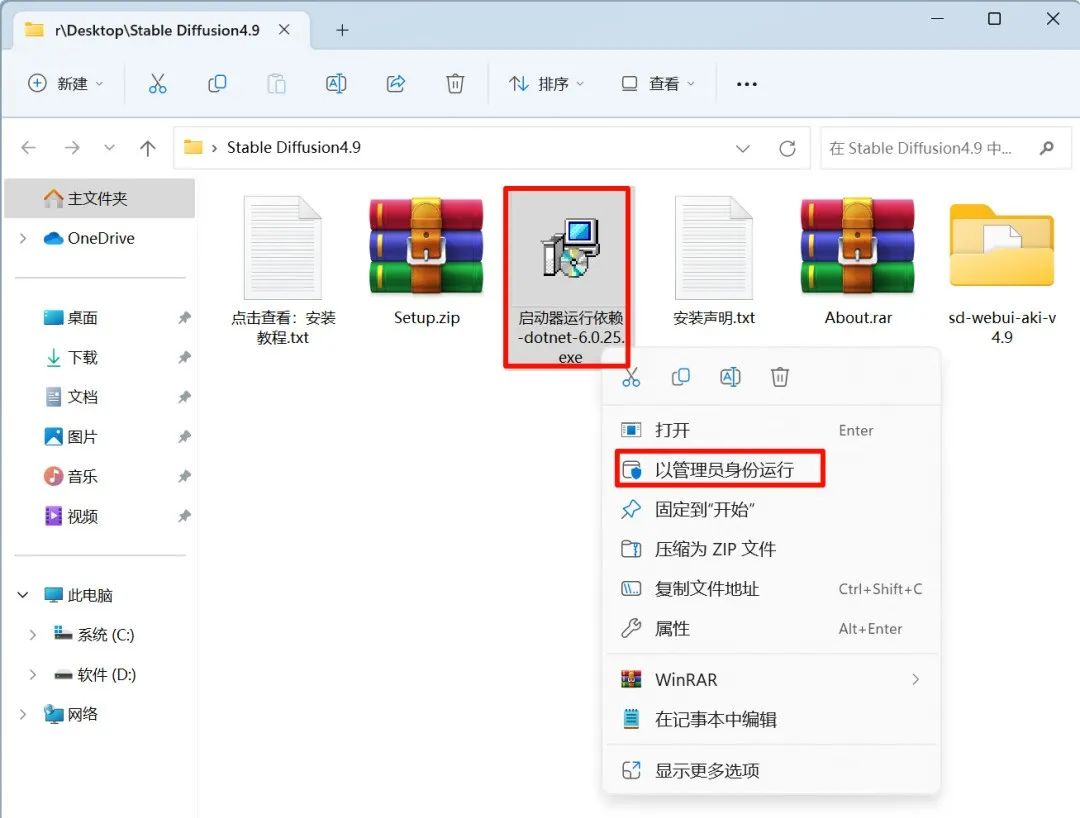The width and height of the screenshot is (1080, 818).
Task: Click the Delete icon atop the context menu
Action: click(780, 377)
